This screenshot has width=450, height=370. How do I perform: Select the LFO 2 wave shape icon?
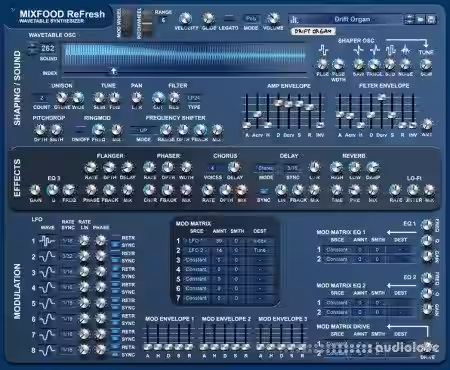tap(47, 256)
